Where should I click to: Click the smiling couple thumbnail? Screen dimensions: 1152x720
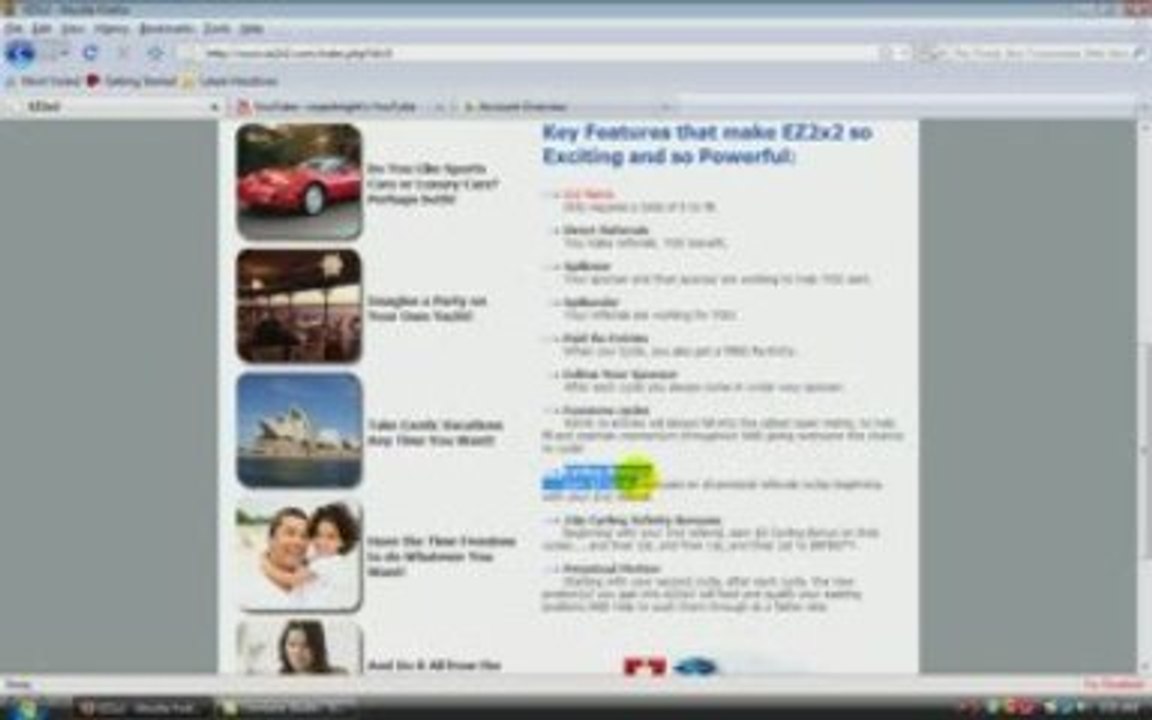point(299,555)
